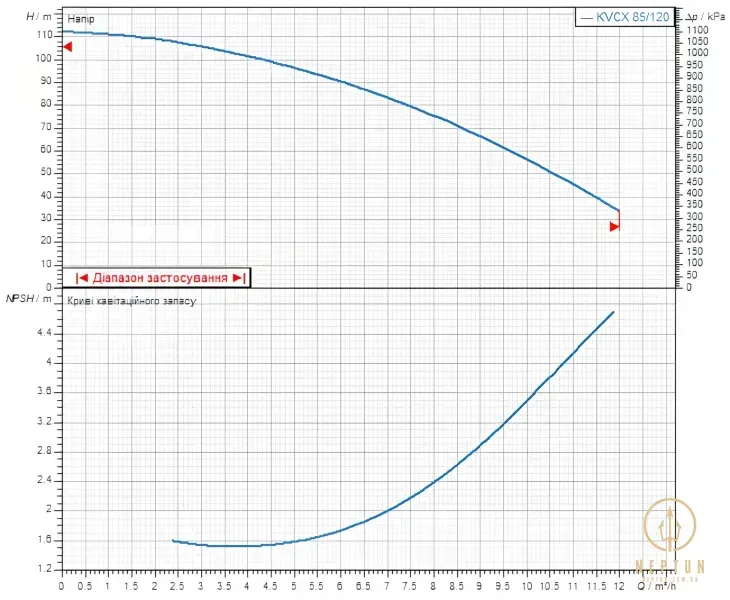Click the 1100 tick on kPa axis
The height and width of the screenshot is (600, 730).
(x=697, y=30)
